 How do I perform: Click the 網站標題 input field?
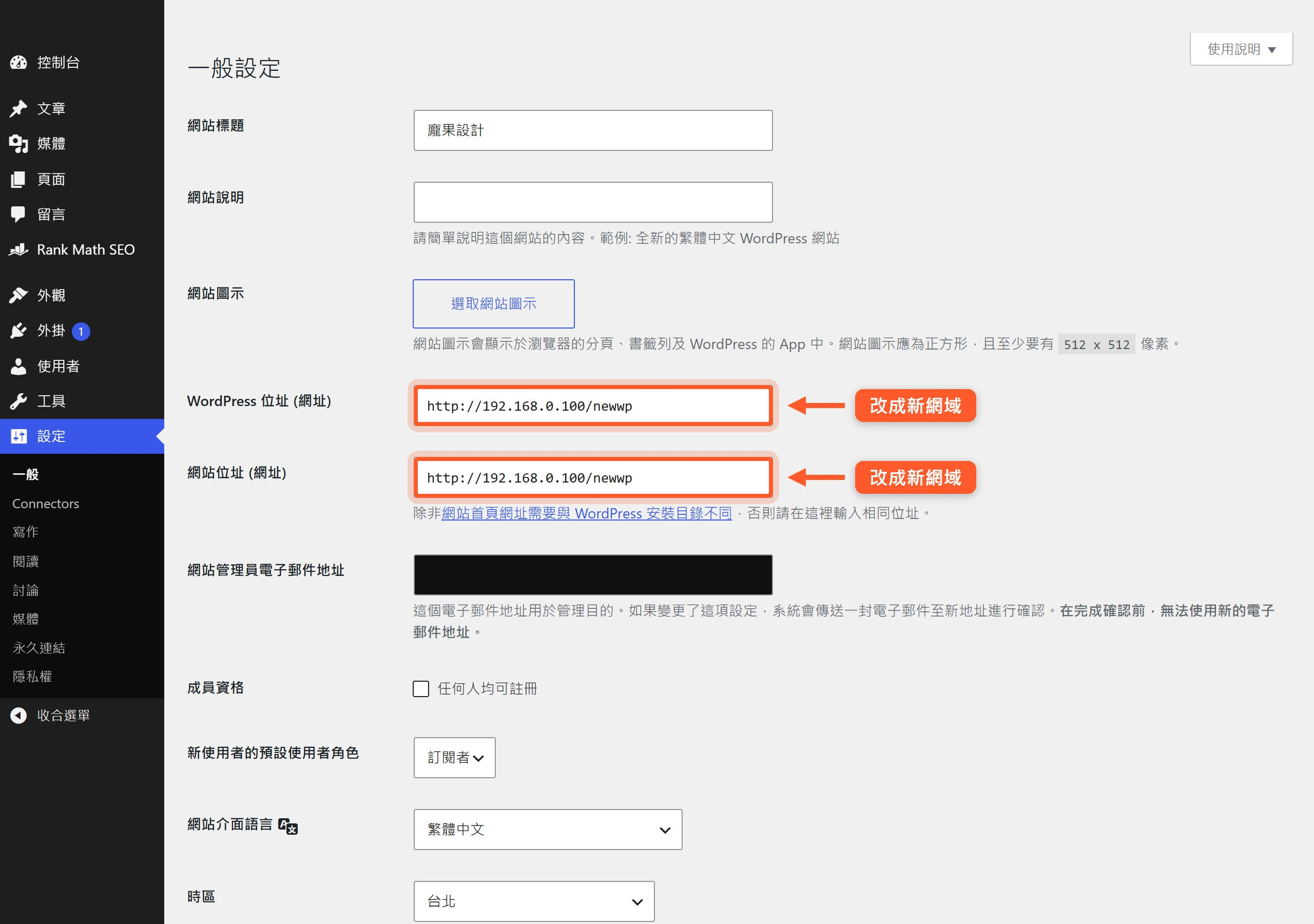593,130
